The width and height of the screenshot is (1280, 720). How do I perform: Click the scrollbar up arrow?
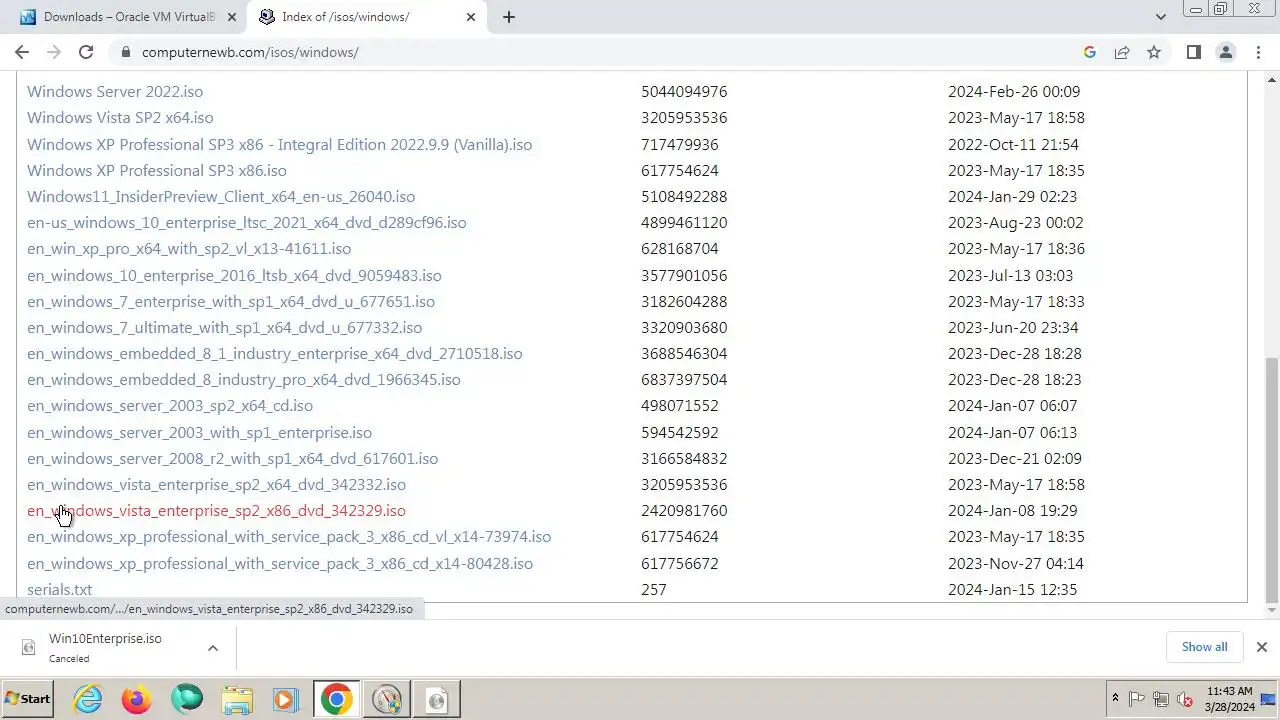pyautogui.click(x=1272, y=79)
